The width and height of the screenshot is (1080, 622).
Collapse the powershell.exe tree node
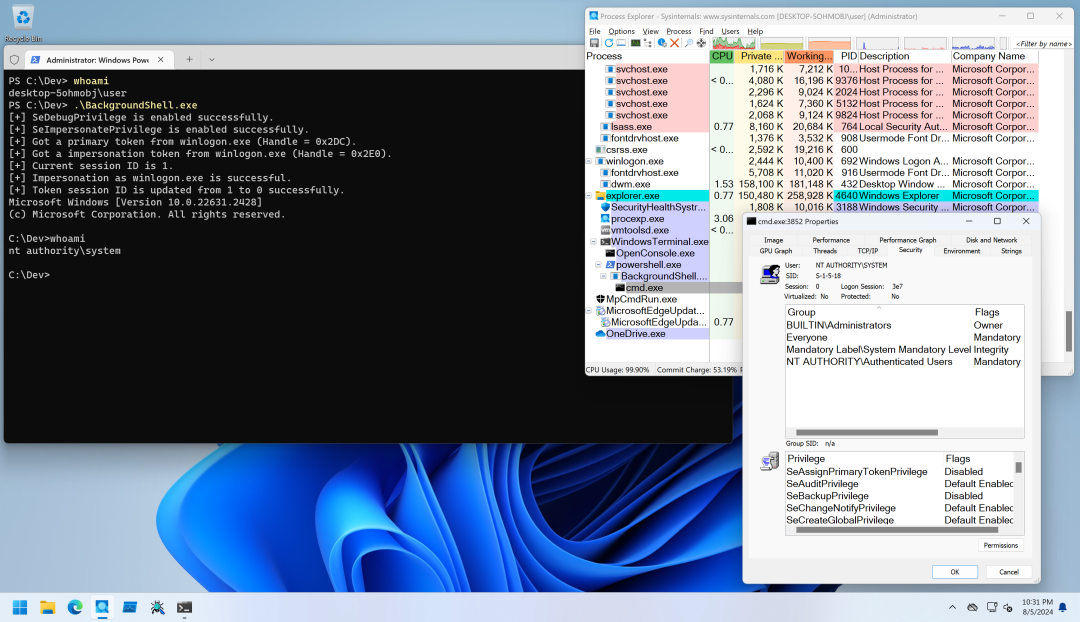click(x=599, y=265)
